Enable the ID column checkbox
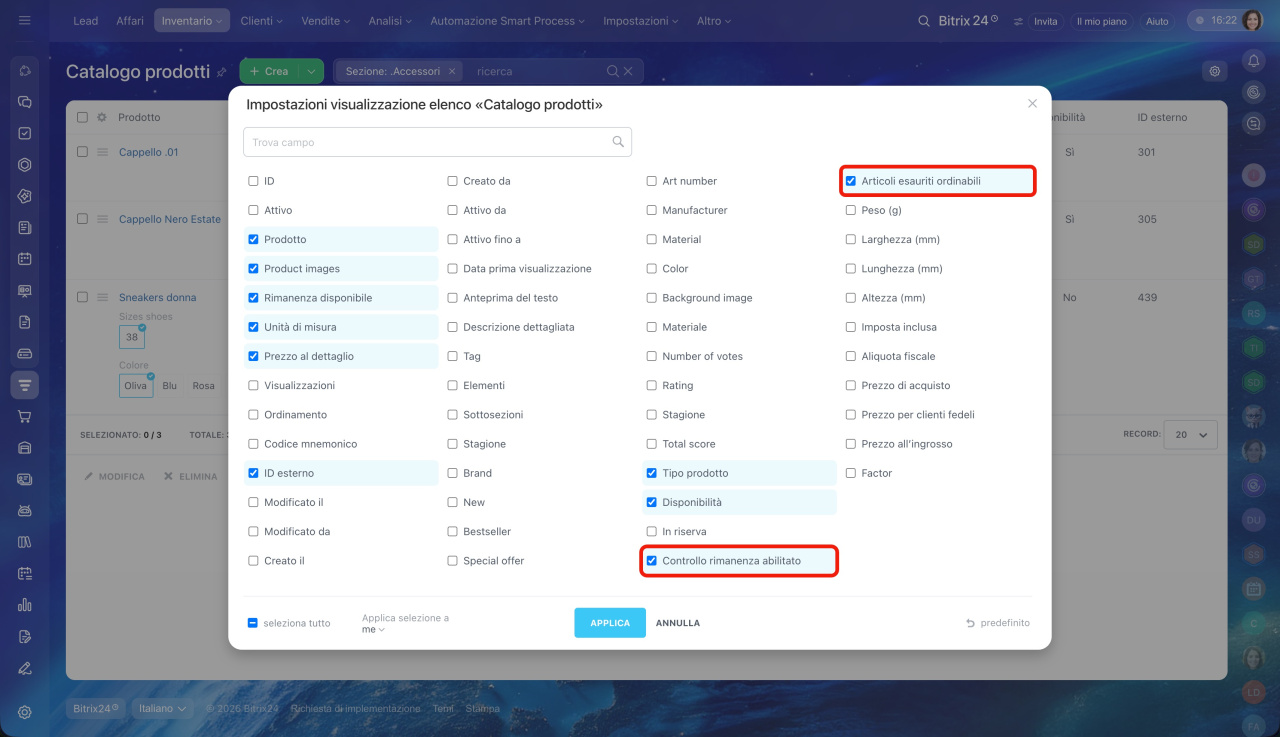 point(253,181)
